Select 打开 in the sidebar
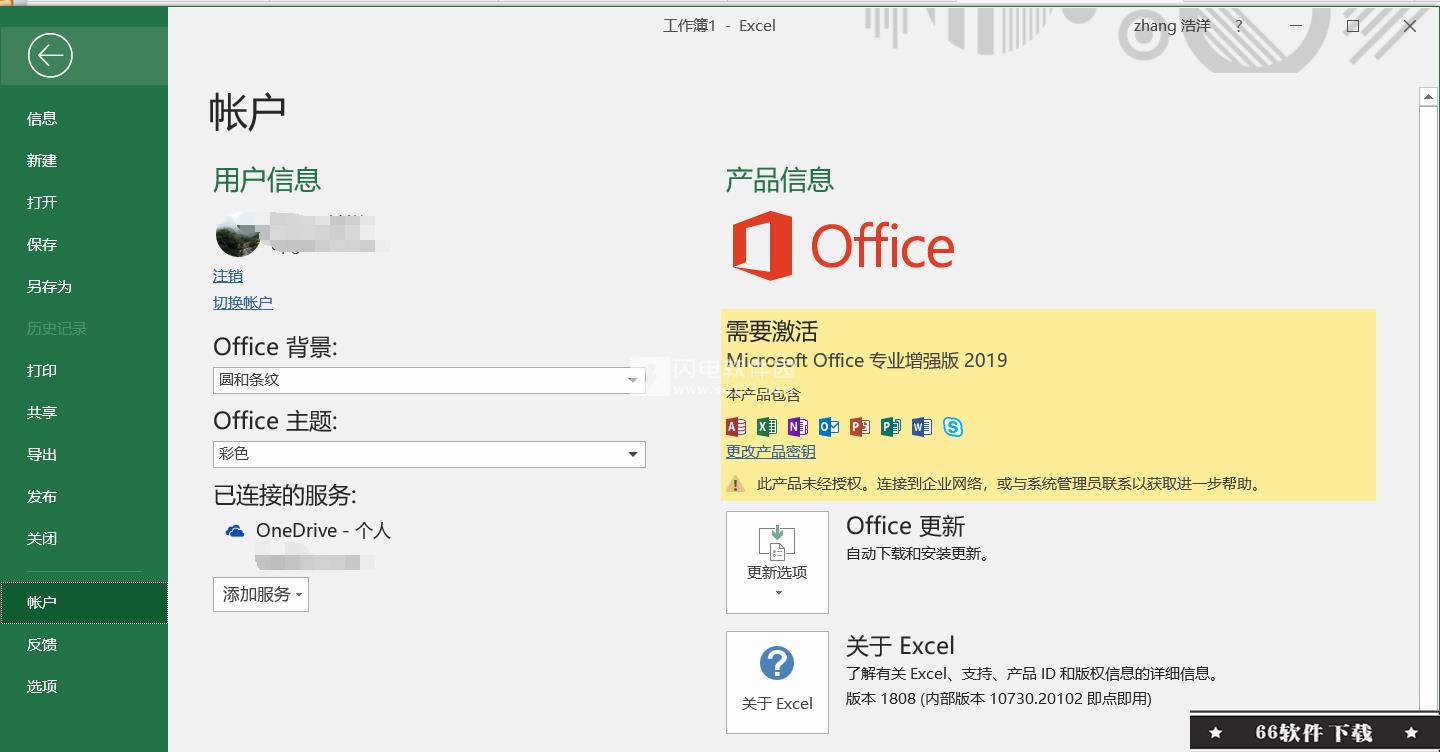 [x=84, y=202]
